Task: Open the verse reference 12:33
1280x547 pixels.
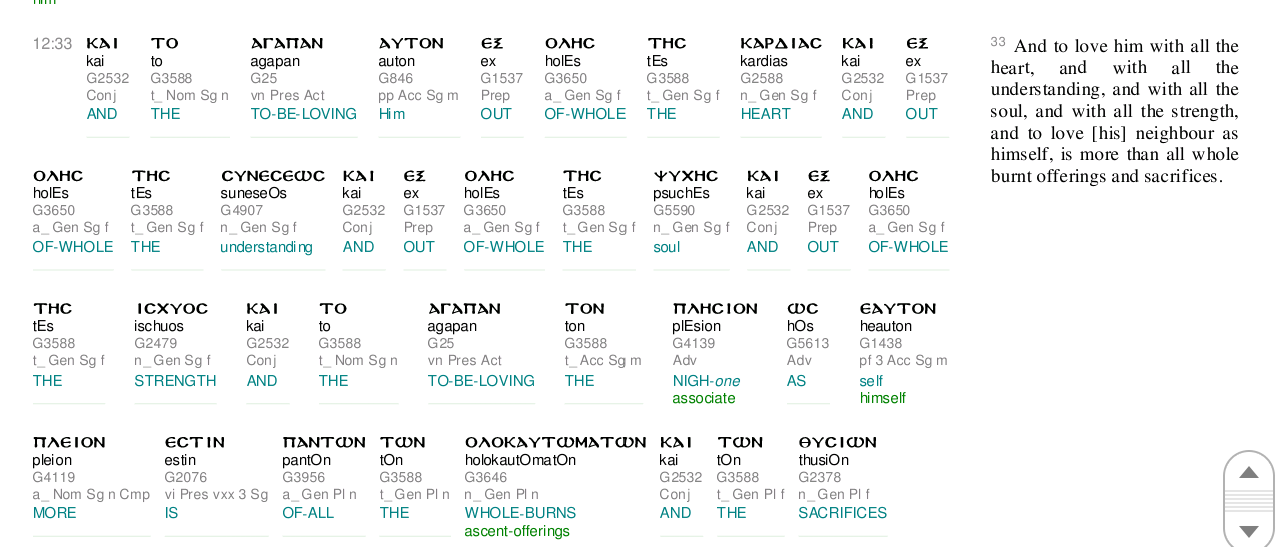Action: (x=52, y=44)
